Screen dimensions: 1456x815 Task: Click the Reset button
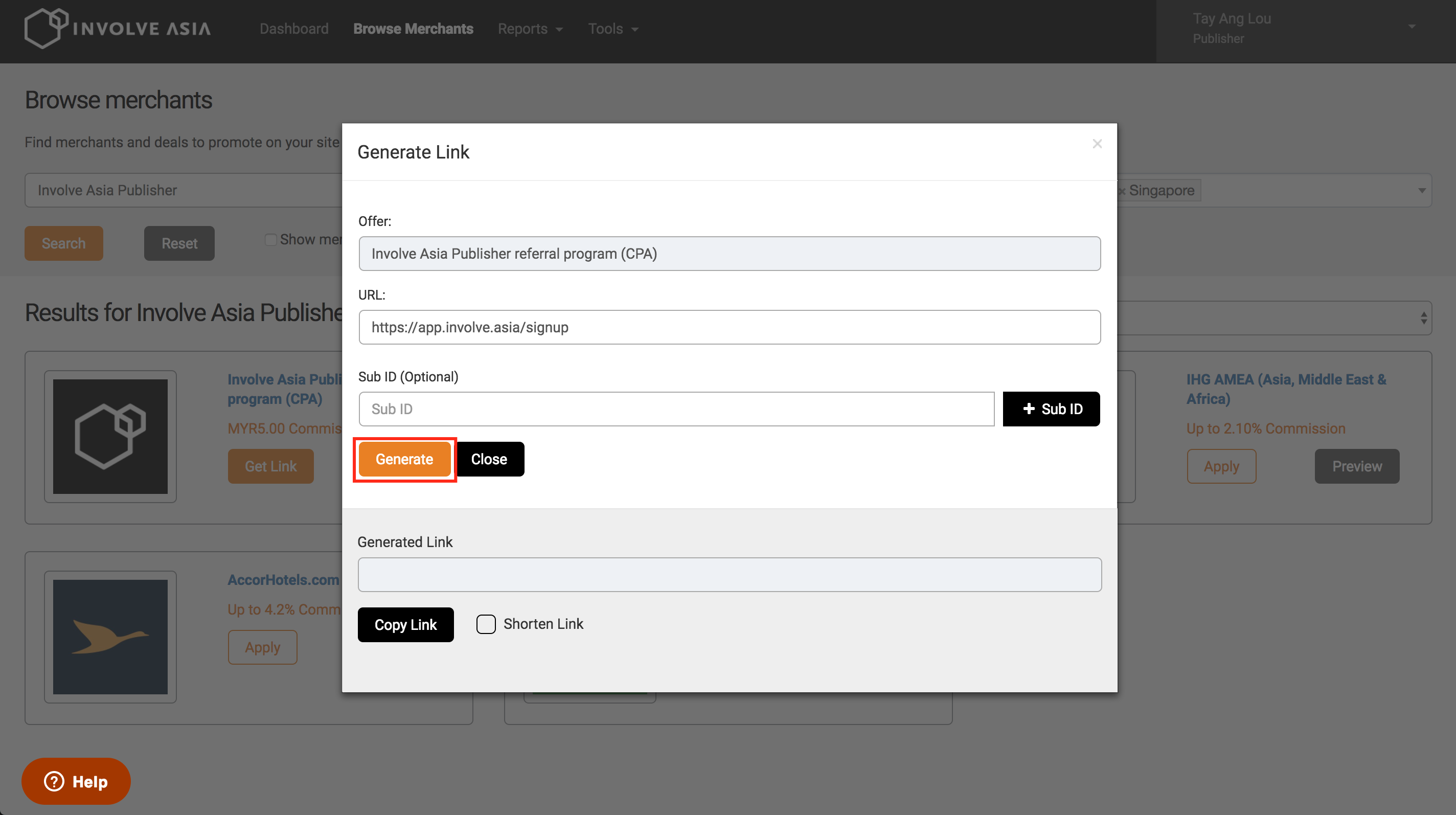tap(179, 243)
